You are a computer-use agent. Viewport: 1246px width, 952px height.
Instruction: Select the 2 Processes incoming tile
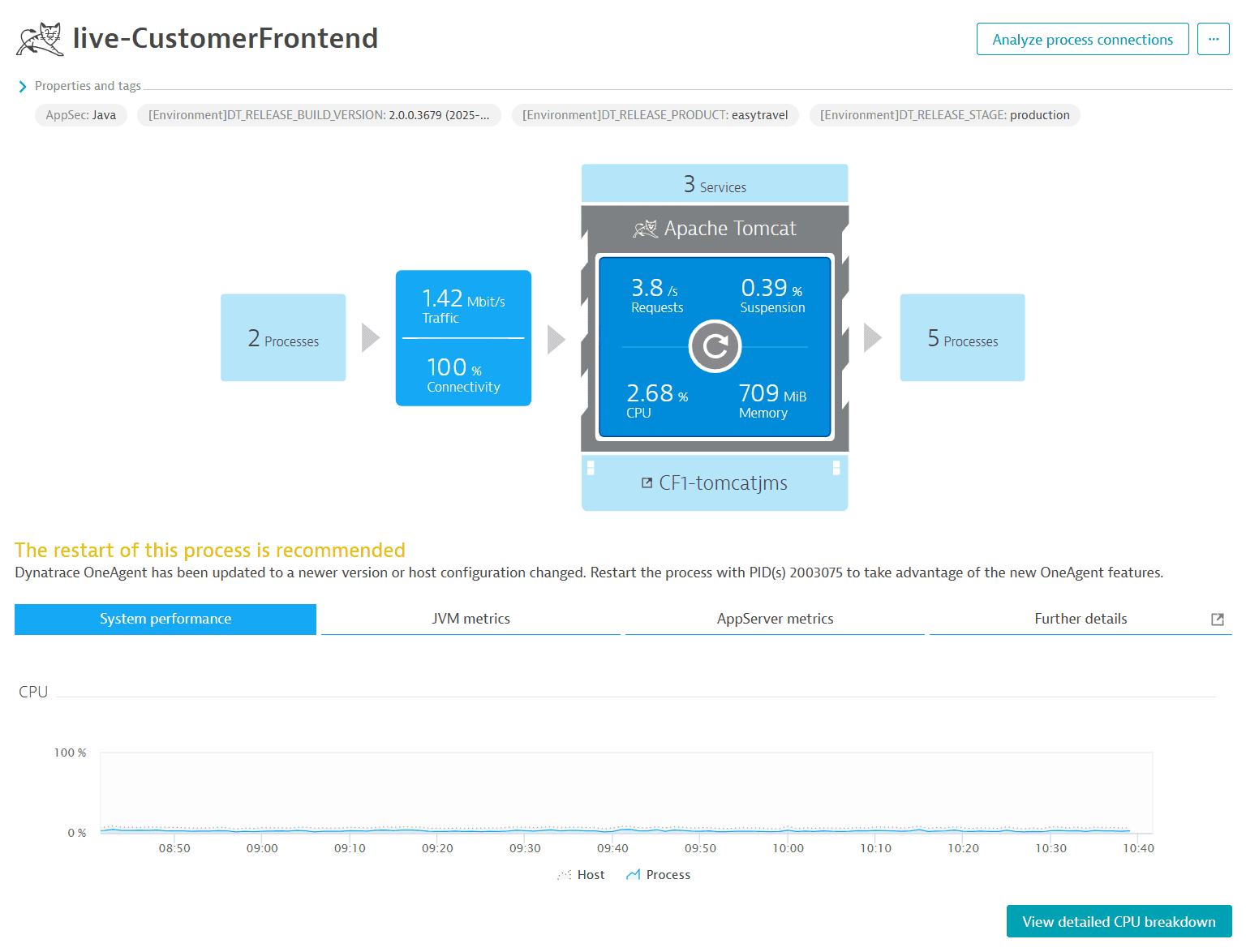click(x=283, y=337)
